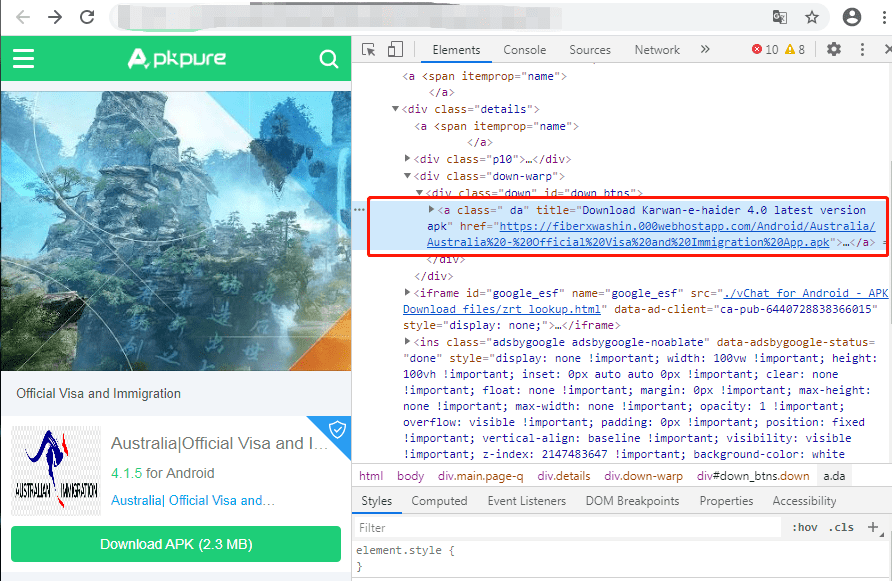Click the Download APK (2.3 MB) button
Screen dimensions: 892x581
pos(176,544)
